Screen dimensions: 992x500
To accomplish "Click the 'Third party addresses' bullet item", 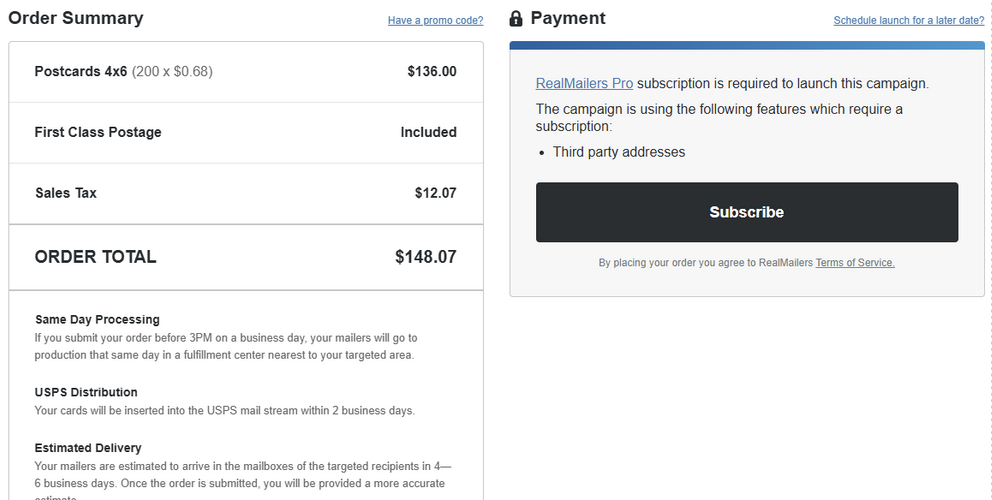I will pyautogui.click(x=619, y=152).
